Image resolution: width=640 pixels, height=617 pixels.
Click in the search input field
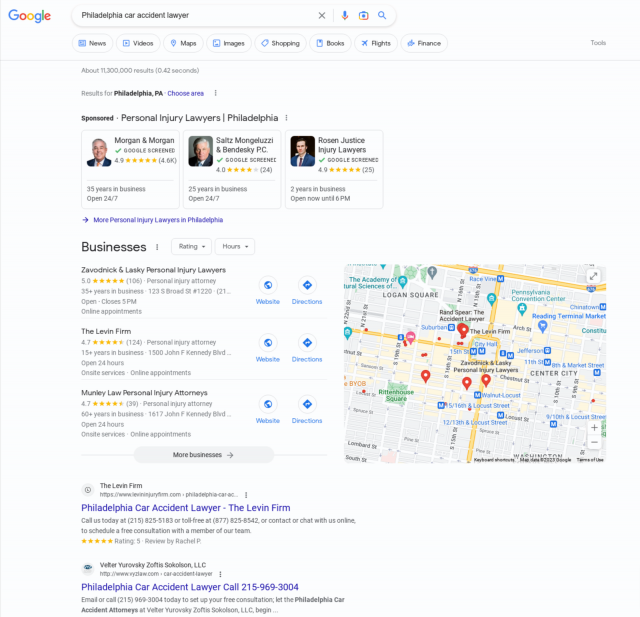(196, 16)
